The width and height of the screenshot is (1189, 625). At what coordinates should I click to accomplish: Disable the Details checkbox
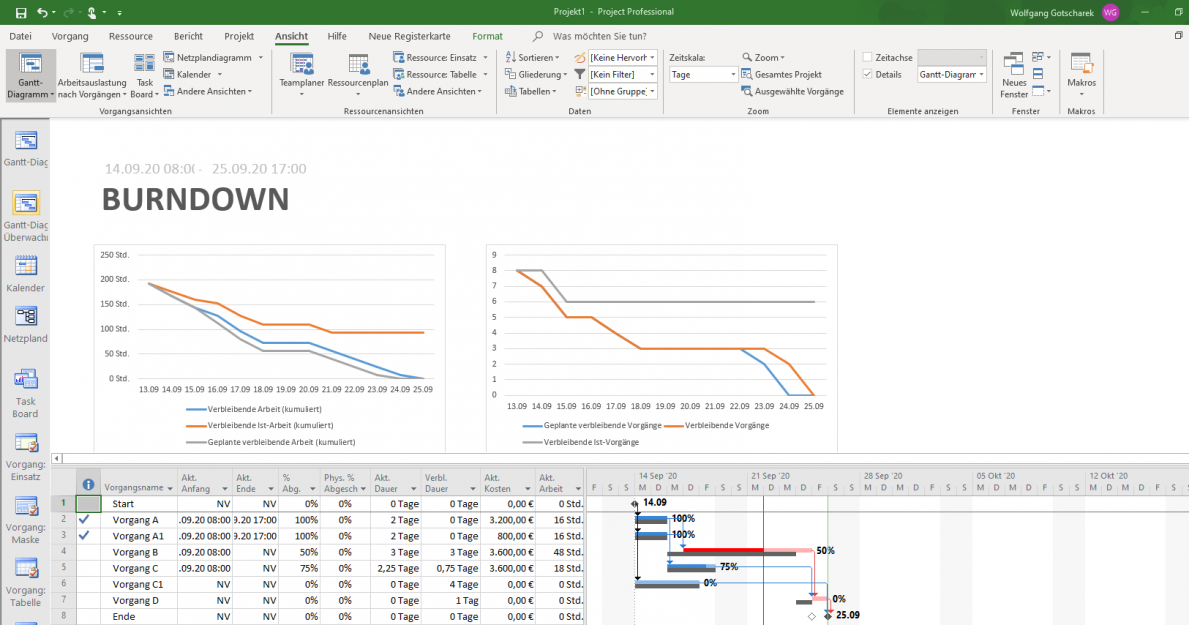tap(869, 73)
